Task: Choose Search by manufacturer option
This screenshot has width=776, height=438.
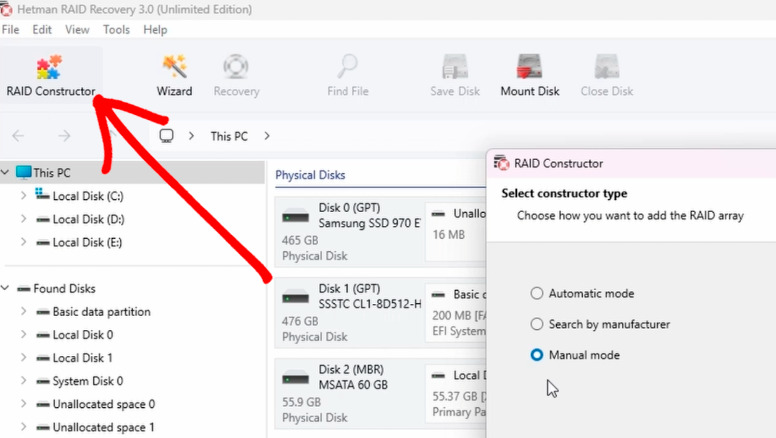Action: point(536,324)
